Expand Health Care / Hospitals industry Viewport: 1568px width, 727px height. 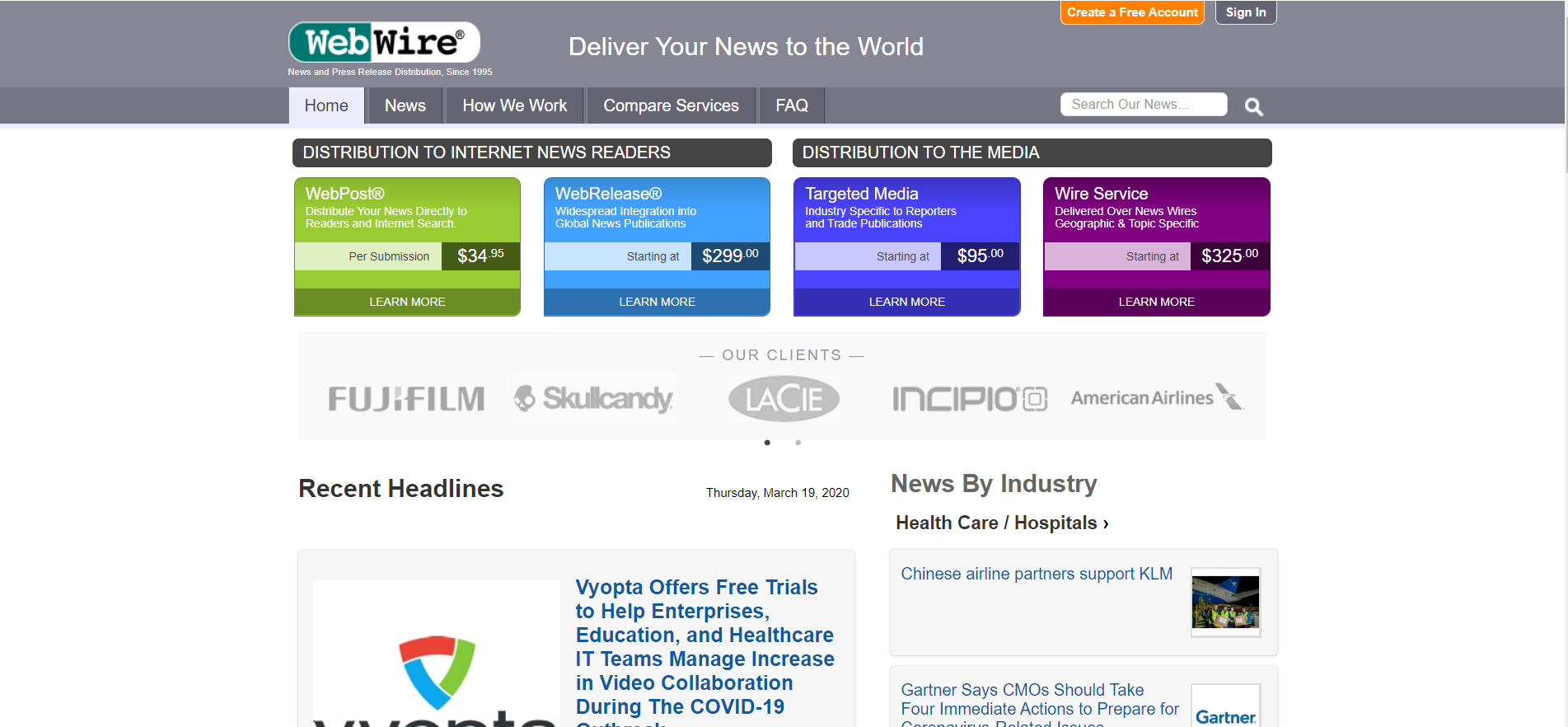[x=1002, y=523]
